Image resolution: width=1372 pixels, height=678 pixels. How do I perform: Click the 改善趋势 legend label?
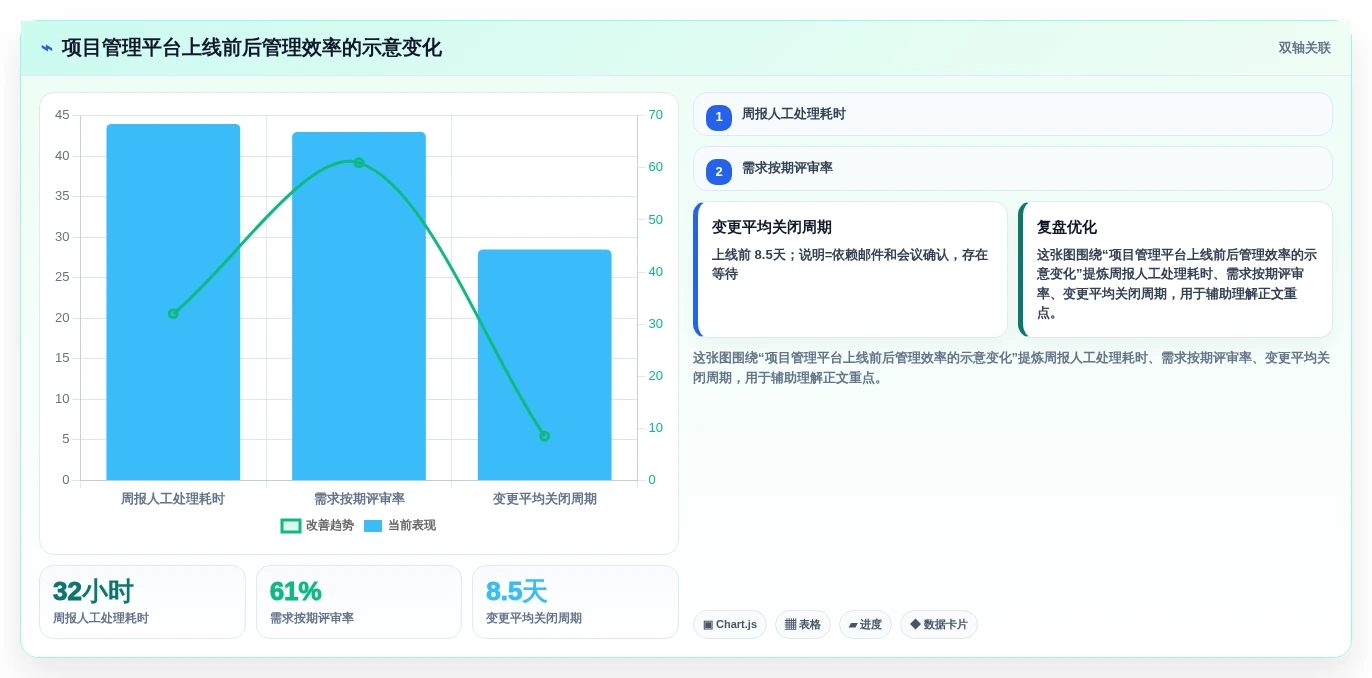click(x=330, y=526)
